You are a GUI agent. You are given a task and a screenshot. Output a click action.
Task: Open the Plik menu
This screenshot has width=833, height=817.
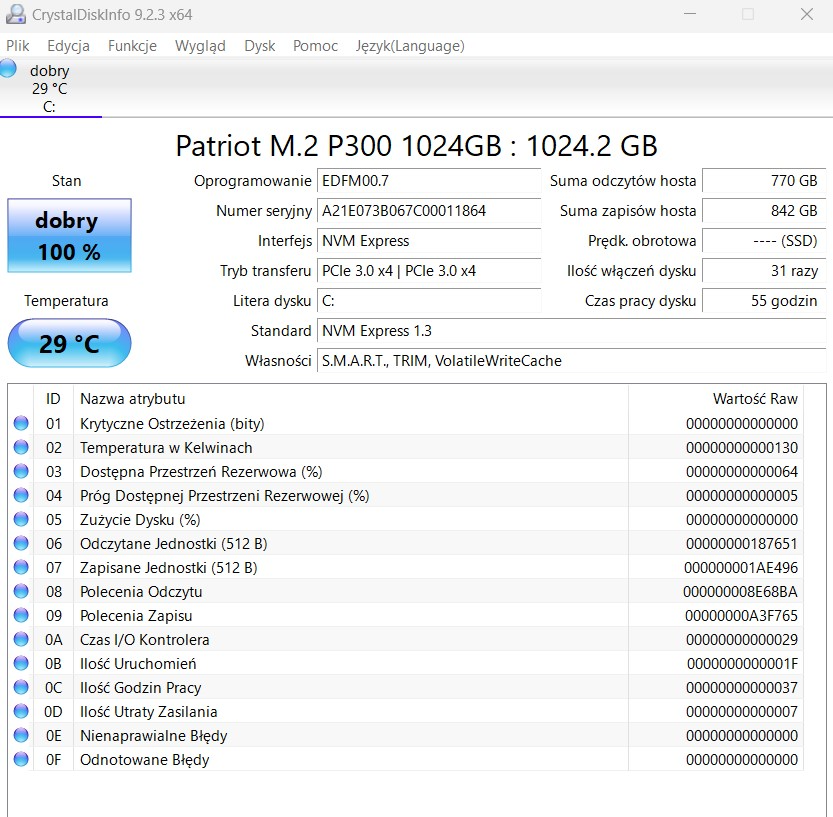coord(18,46)
